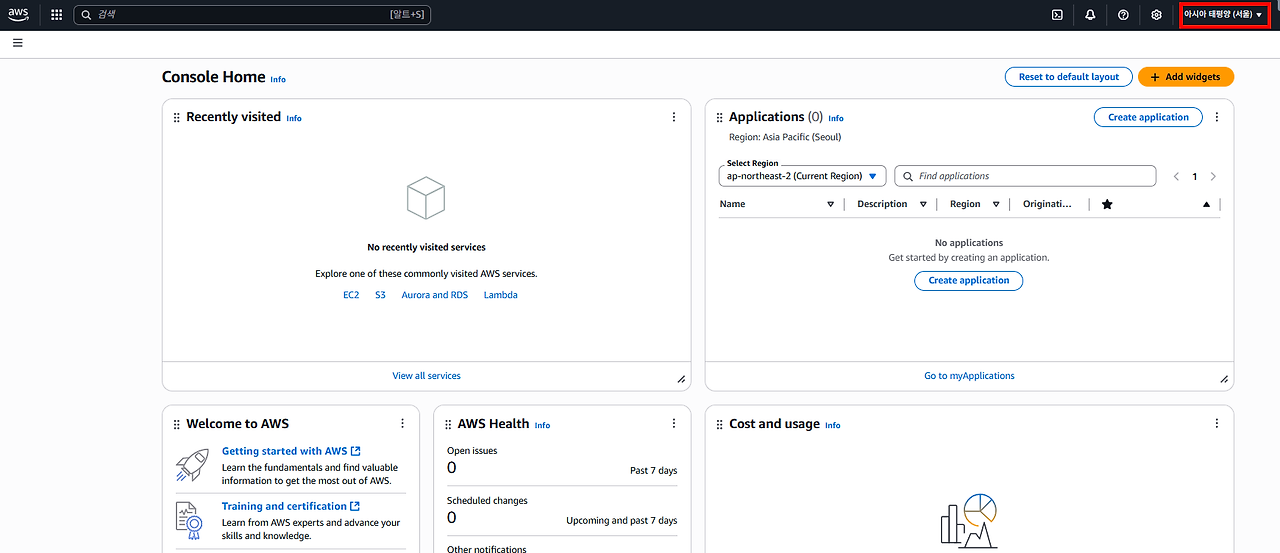1280x553 pixels.
Task: Click the AWS logo
Action: (19, 15)
